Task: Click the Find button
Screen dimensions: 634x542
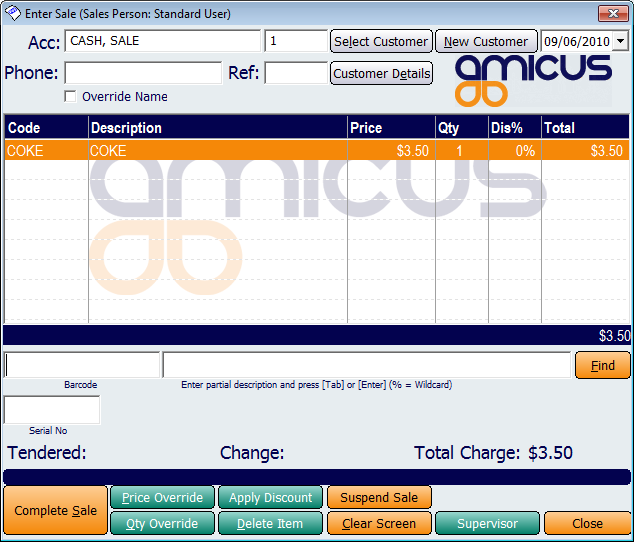Action: pyautogui.click(x=602, y=365)
